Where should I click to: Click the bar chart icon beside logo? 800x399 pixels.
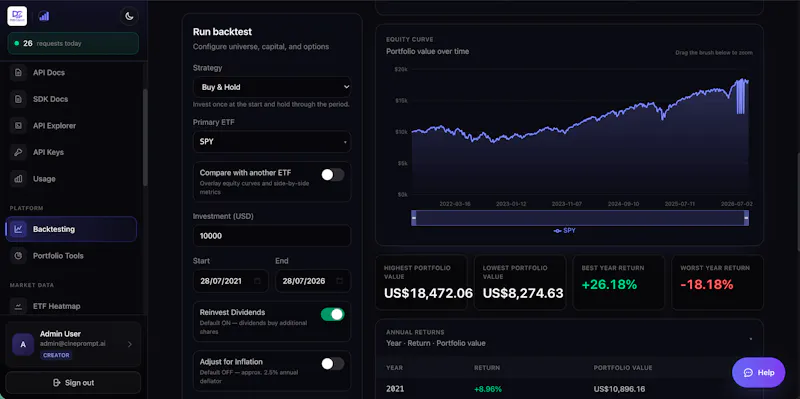click(44, 16)
